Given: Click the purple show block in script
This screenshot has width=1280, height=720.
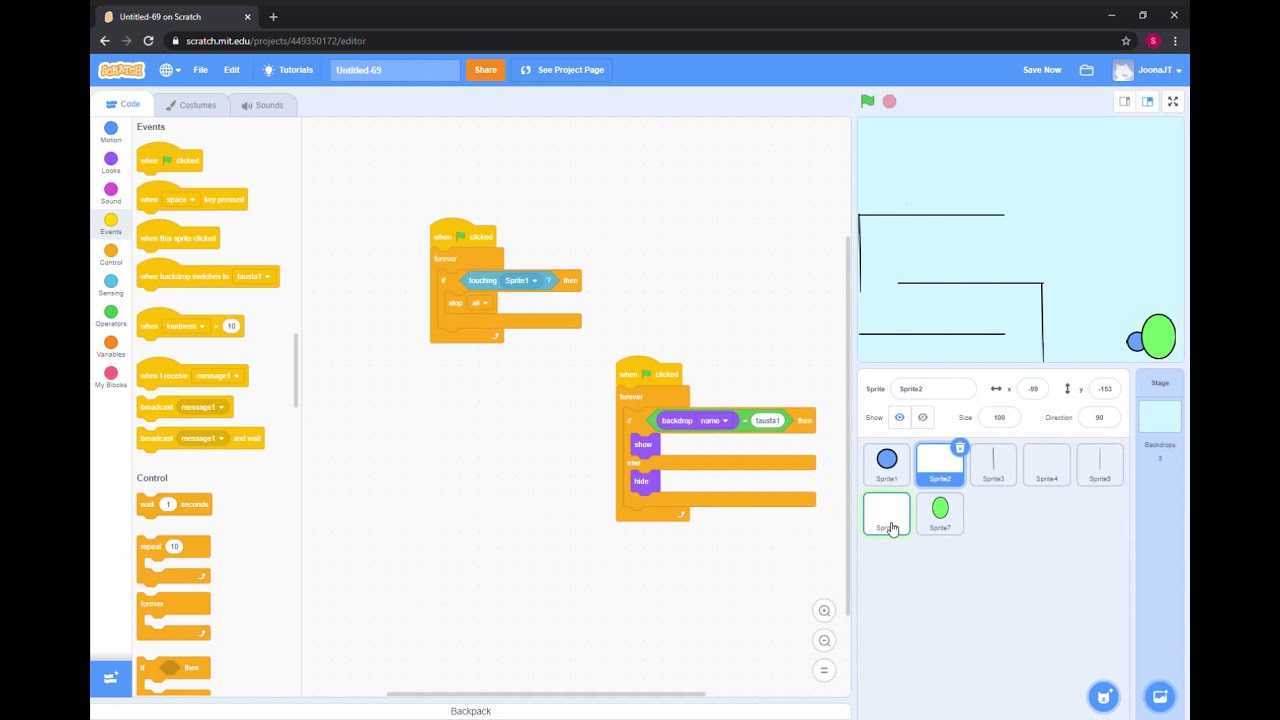Looking at the screenshot, I should coord(645,445).
